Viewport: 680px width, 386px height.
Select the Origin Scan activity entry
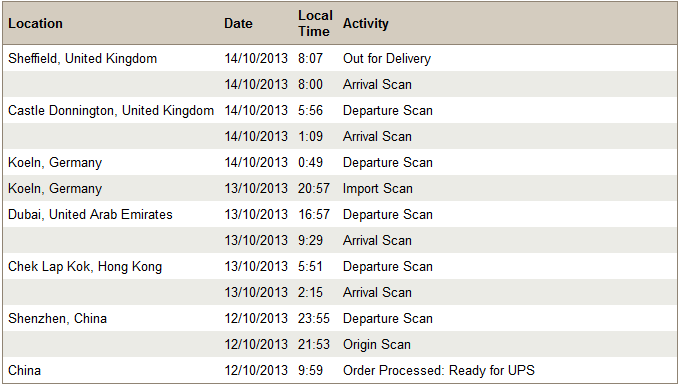377,344
